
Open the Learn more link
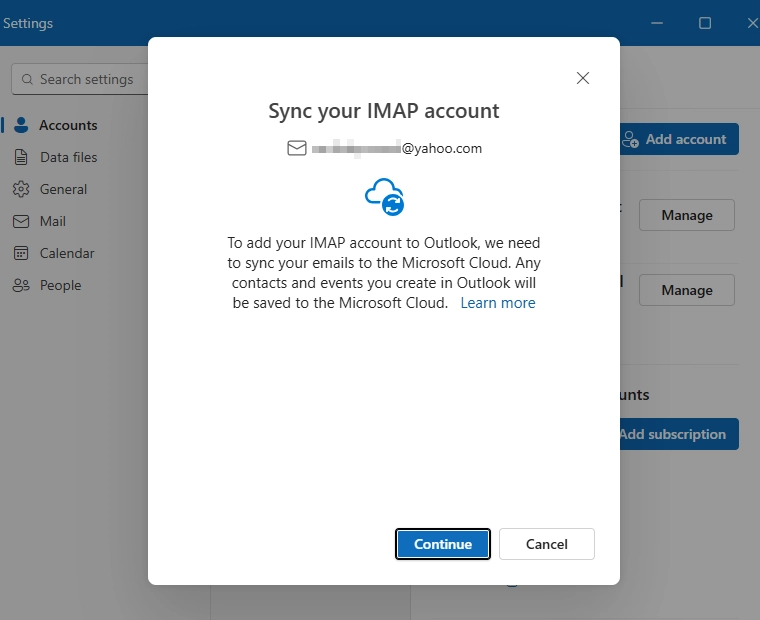point(498,303)
